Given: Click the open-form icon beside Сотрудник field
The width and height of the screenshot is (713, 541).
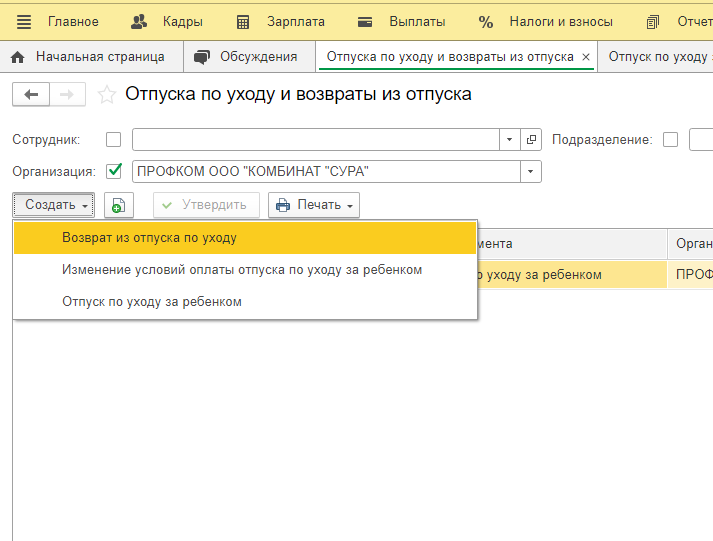Looking at the screenshot, I should pyautogui.click(x=532, y=140).
